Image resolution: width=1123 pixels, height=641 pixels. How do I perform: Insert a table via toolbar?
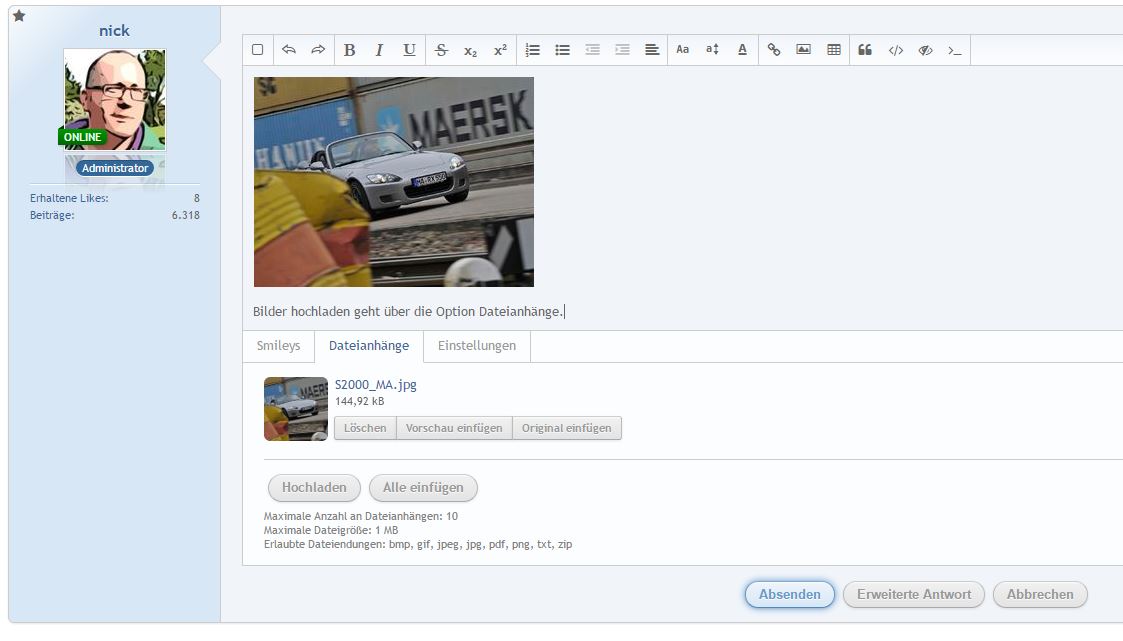pyautogui.click(x=833, y=50)
